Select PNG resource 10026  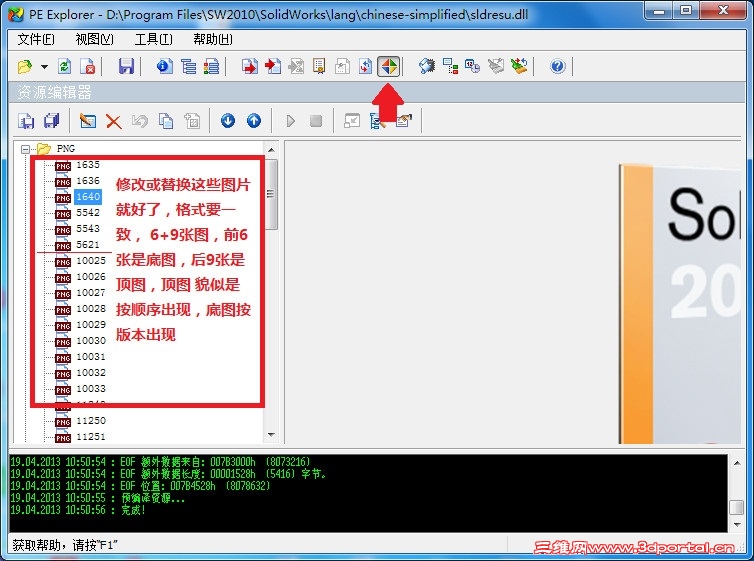point(91,276)
